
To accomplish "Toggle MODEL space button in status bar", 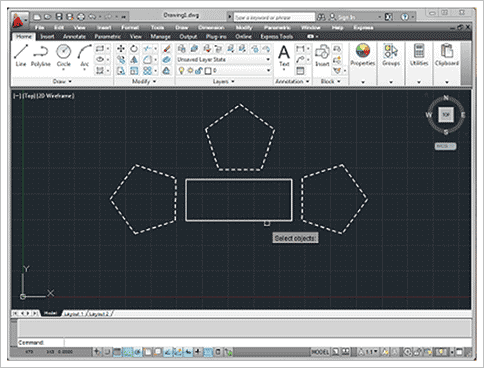I will (320, 352).
